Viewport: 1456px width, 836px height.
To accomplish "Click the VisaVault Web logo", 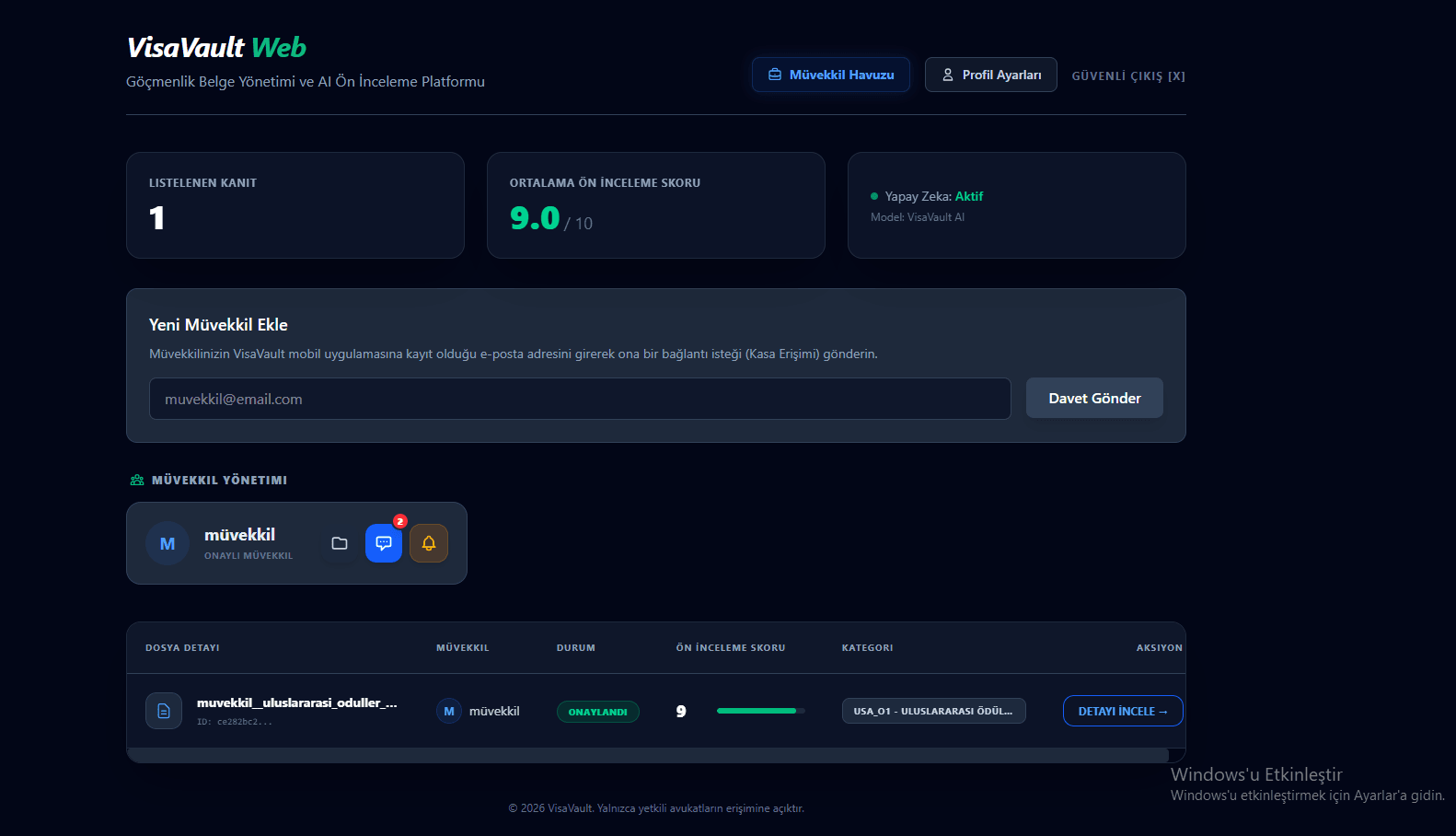I will coord(216,47).
